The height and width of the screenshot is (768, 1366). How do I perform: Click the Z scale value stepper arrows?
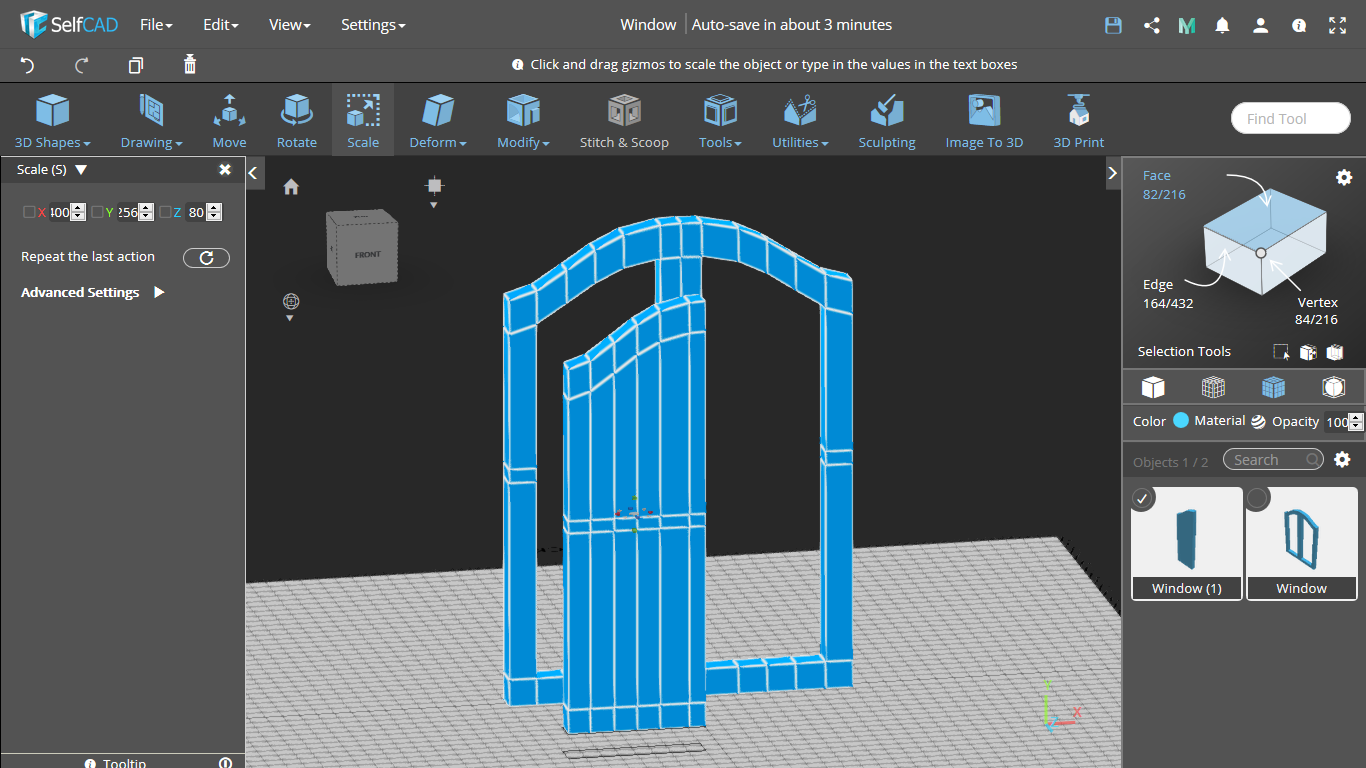[x=214, y=212]
